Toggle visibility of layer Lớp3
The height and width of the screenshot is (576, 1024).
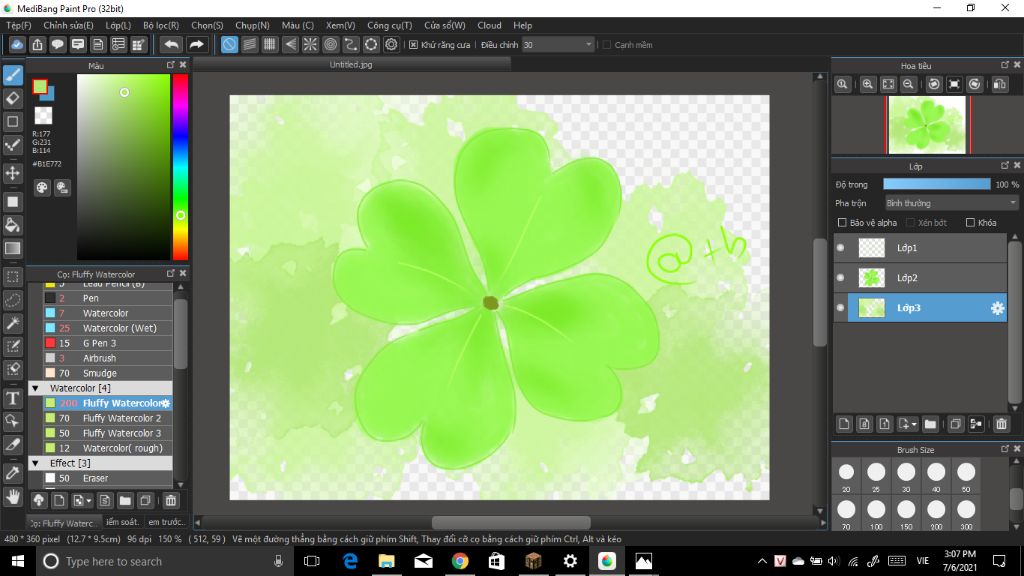pyautogui.click(x=840, y=308)
